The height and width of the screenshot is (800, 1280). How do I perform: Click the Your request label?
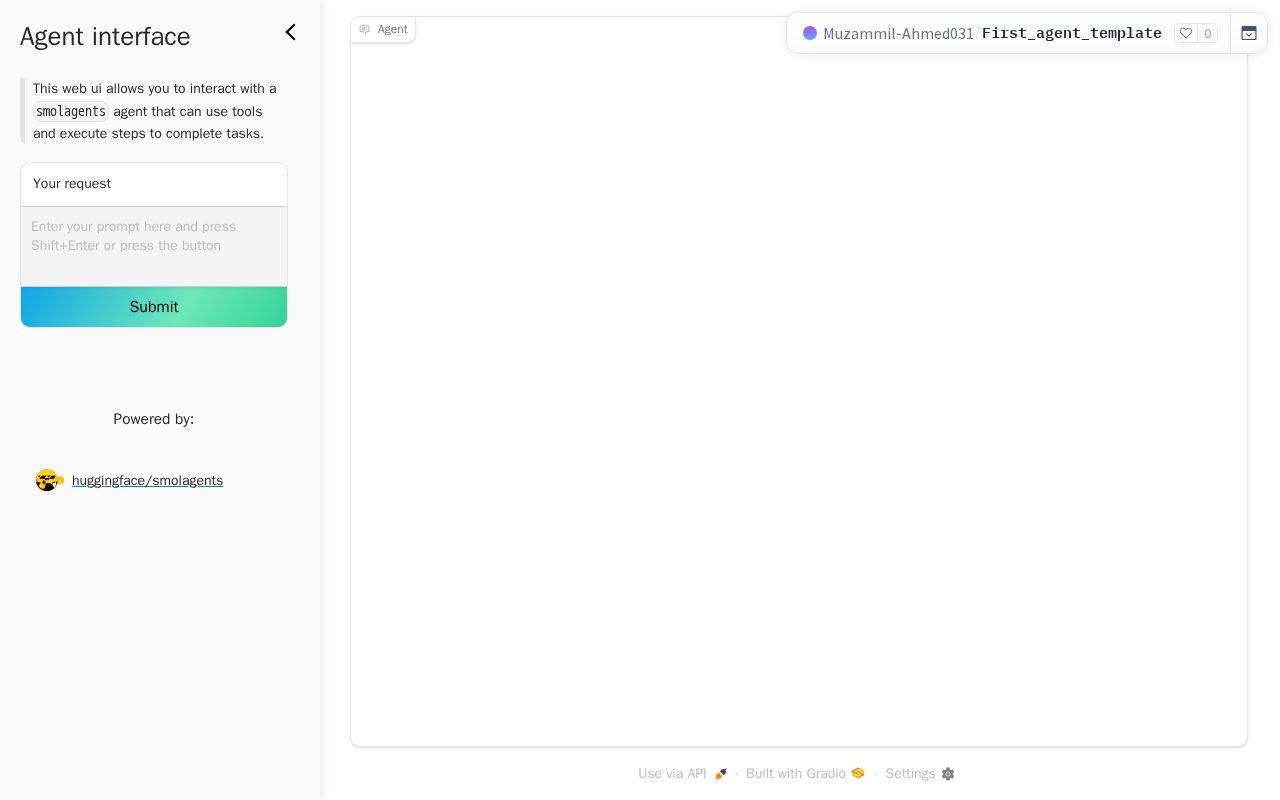point(72,184)
